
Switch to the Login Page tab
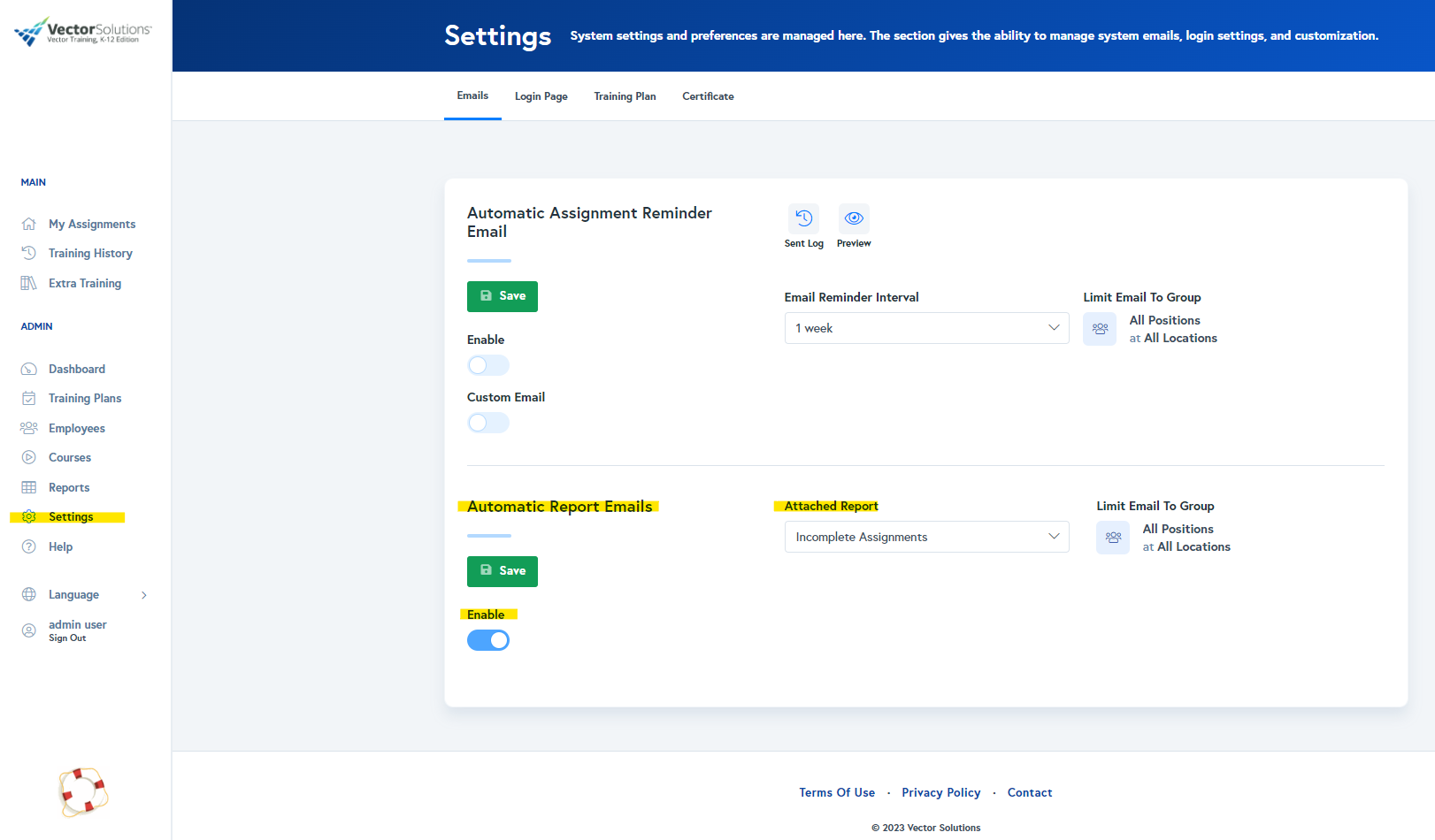click(x=541, y=95)
